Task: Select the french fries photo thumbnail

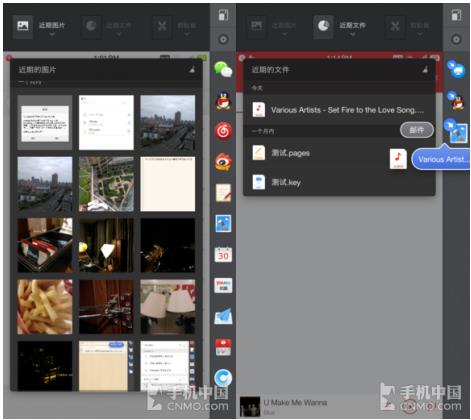Action: pyautogui.click(x=45, y=307)
